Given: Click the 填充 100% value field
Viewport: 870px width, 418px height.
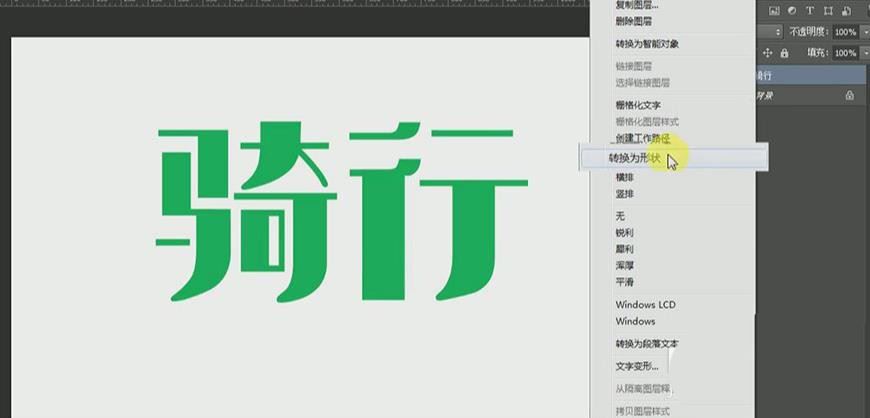Looking at the screenshot, I should [x=845, y=53].
